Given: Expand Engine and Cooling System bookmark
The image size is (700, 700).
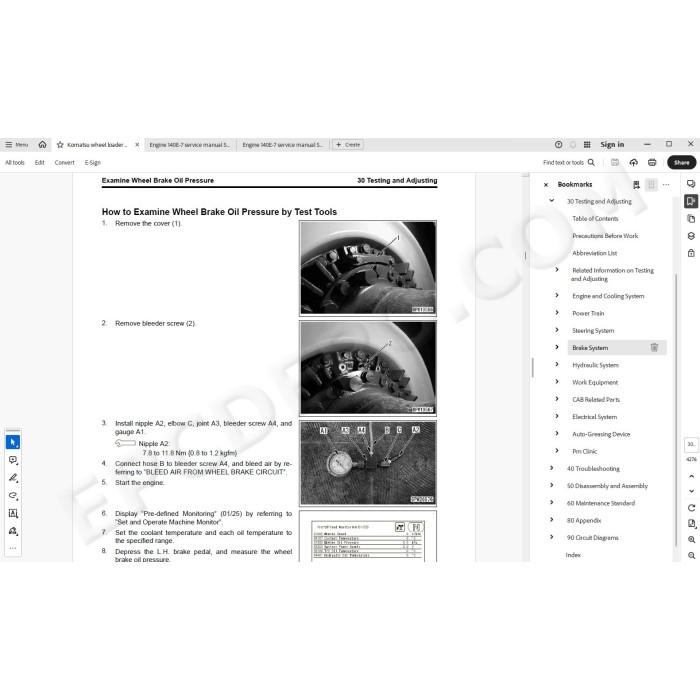Looking at the screenshot, I should [x=557, y=296].
